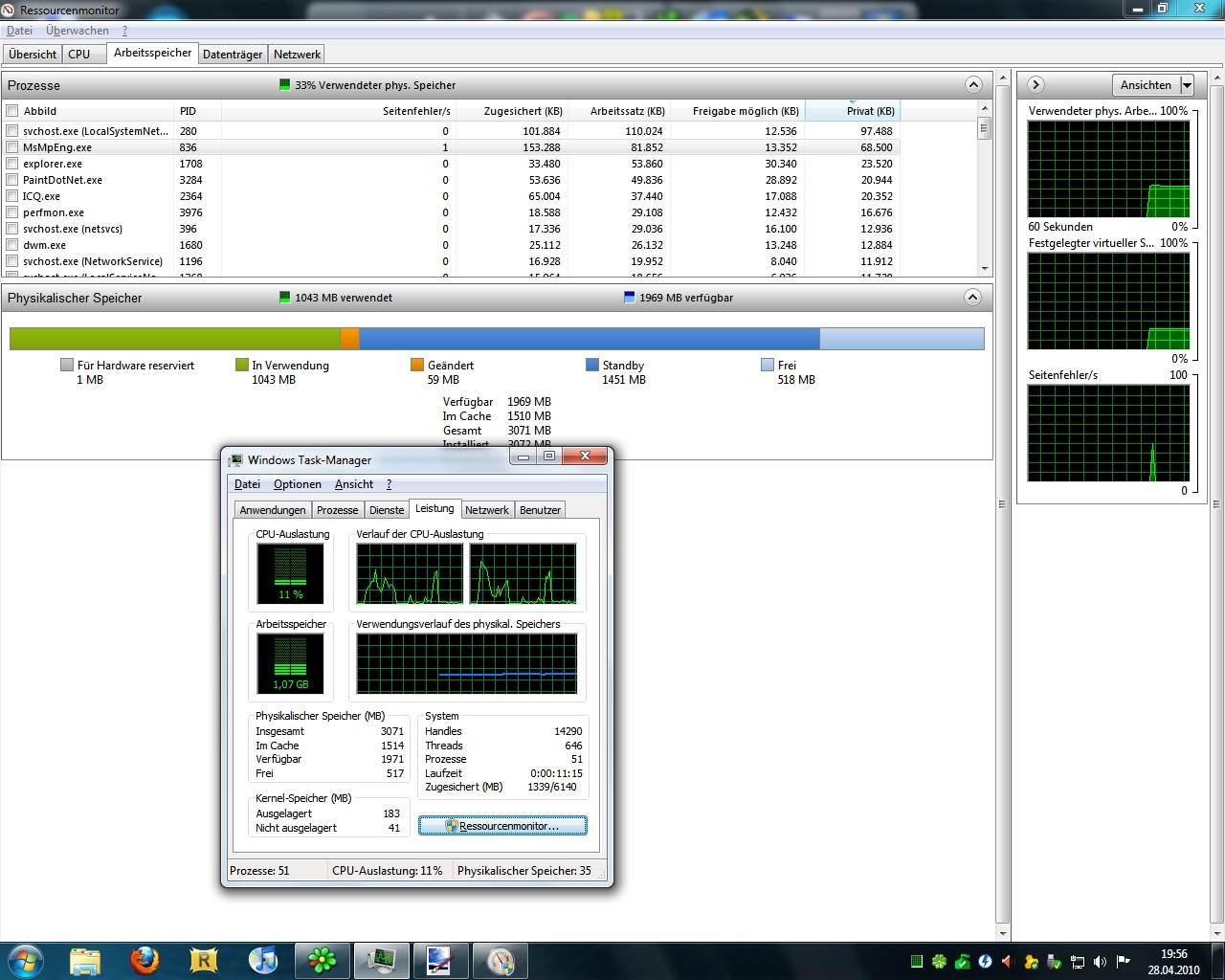
Task: Sort by the Arbeitssatz (KB) column
Action: pos(619,111)
